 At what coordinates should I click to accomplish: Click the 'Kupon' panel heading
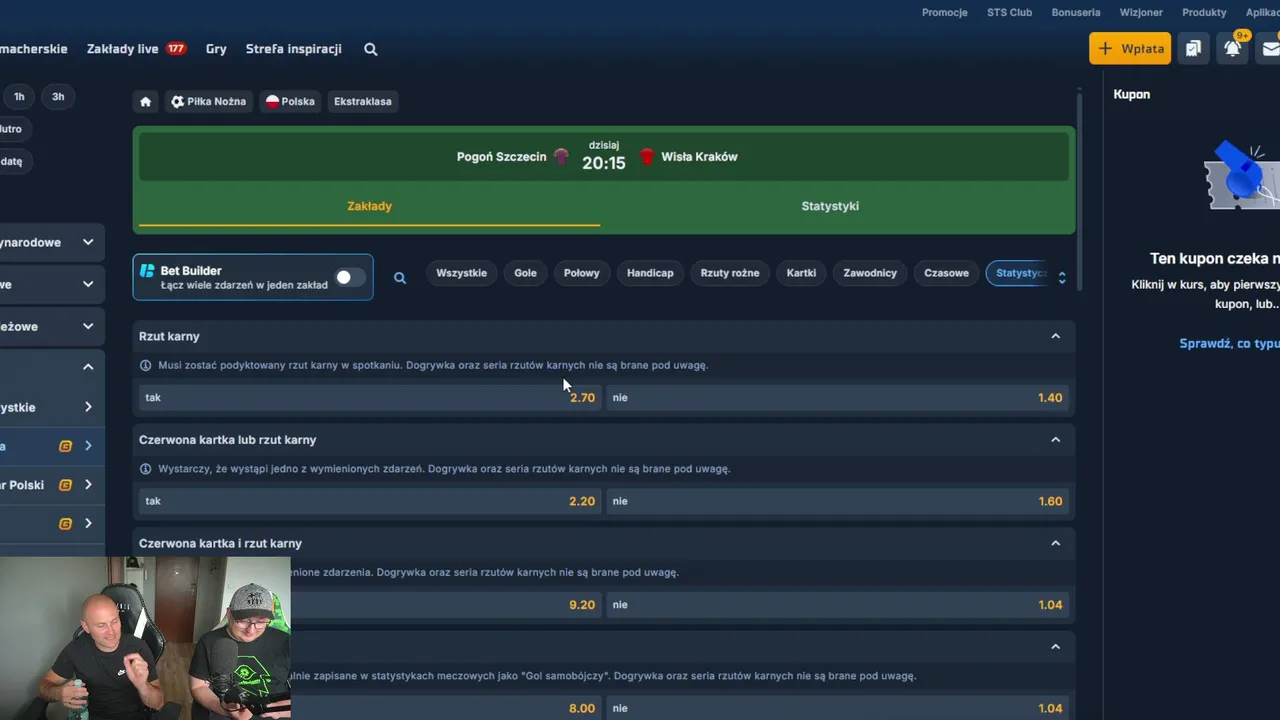[x=1132, y=94]
